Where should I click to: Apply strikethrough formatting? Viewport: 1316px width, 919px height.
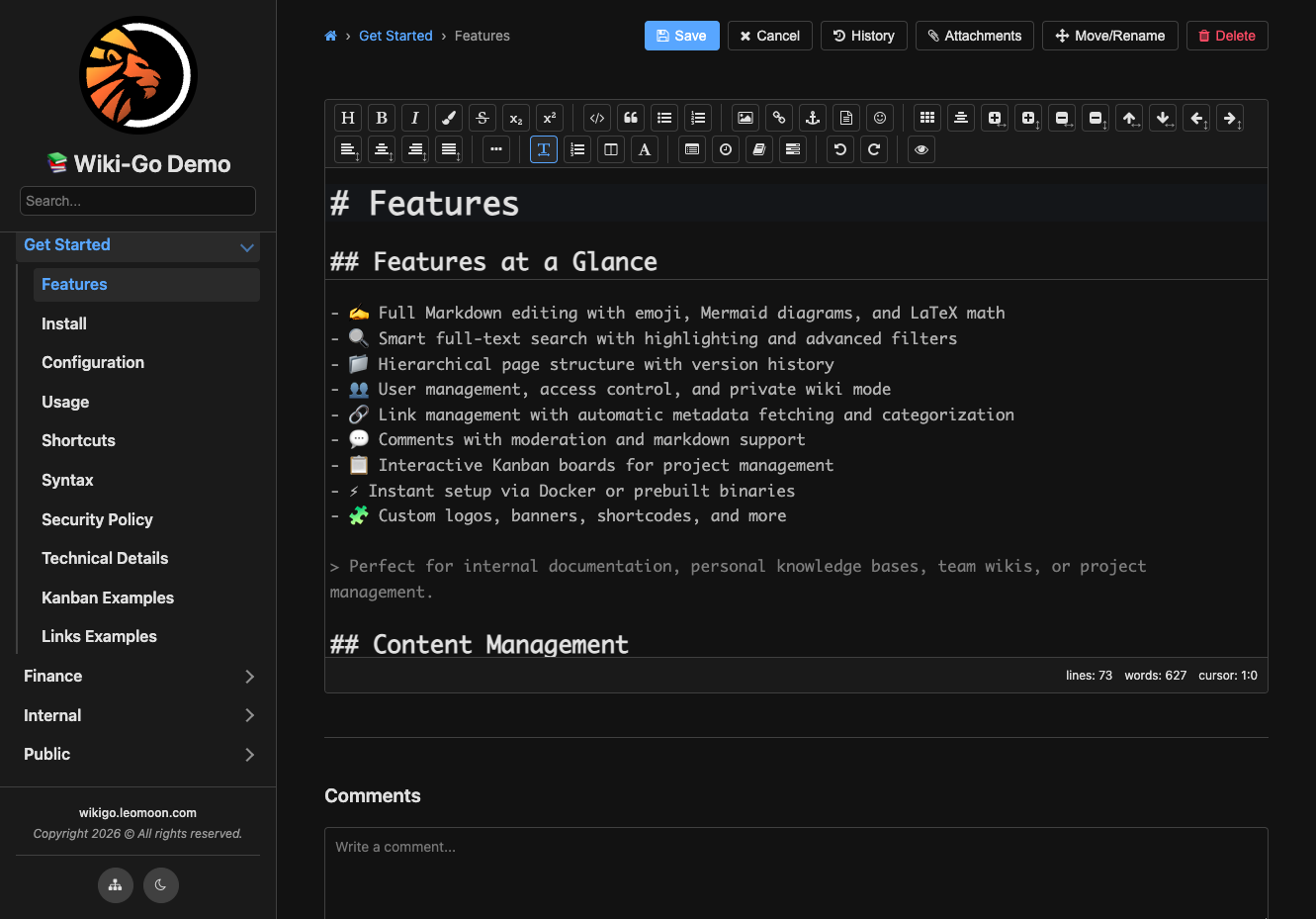point(483,118)
